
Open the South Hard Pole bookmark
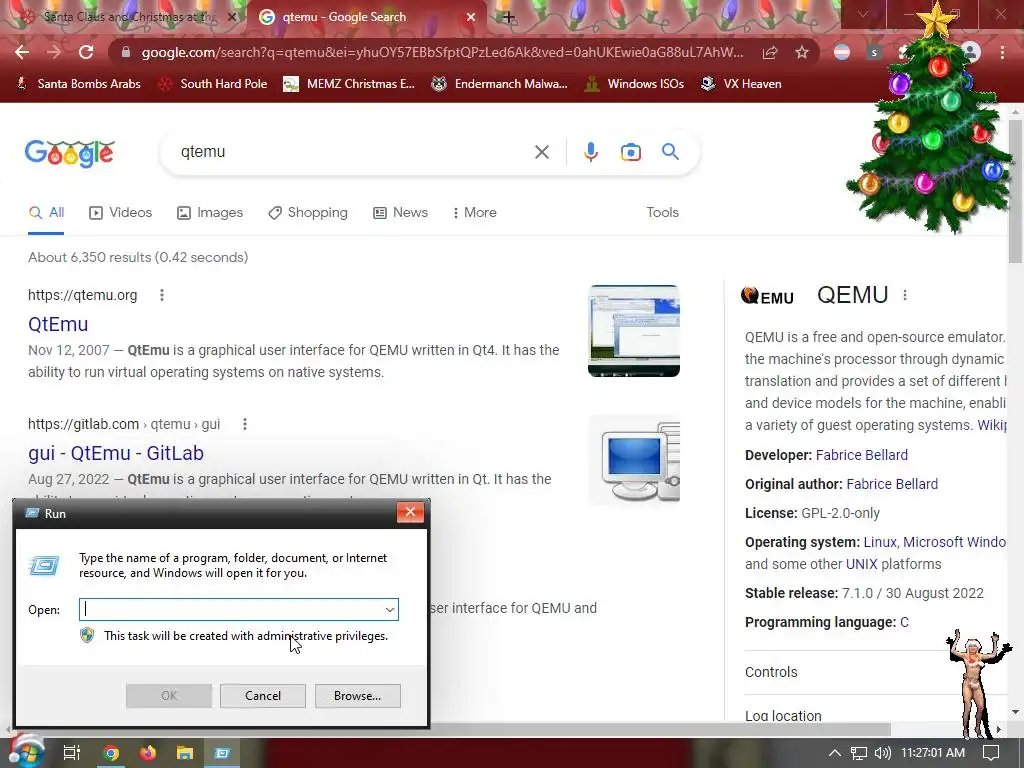pyautogui.click(x=214, y=84)
